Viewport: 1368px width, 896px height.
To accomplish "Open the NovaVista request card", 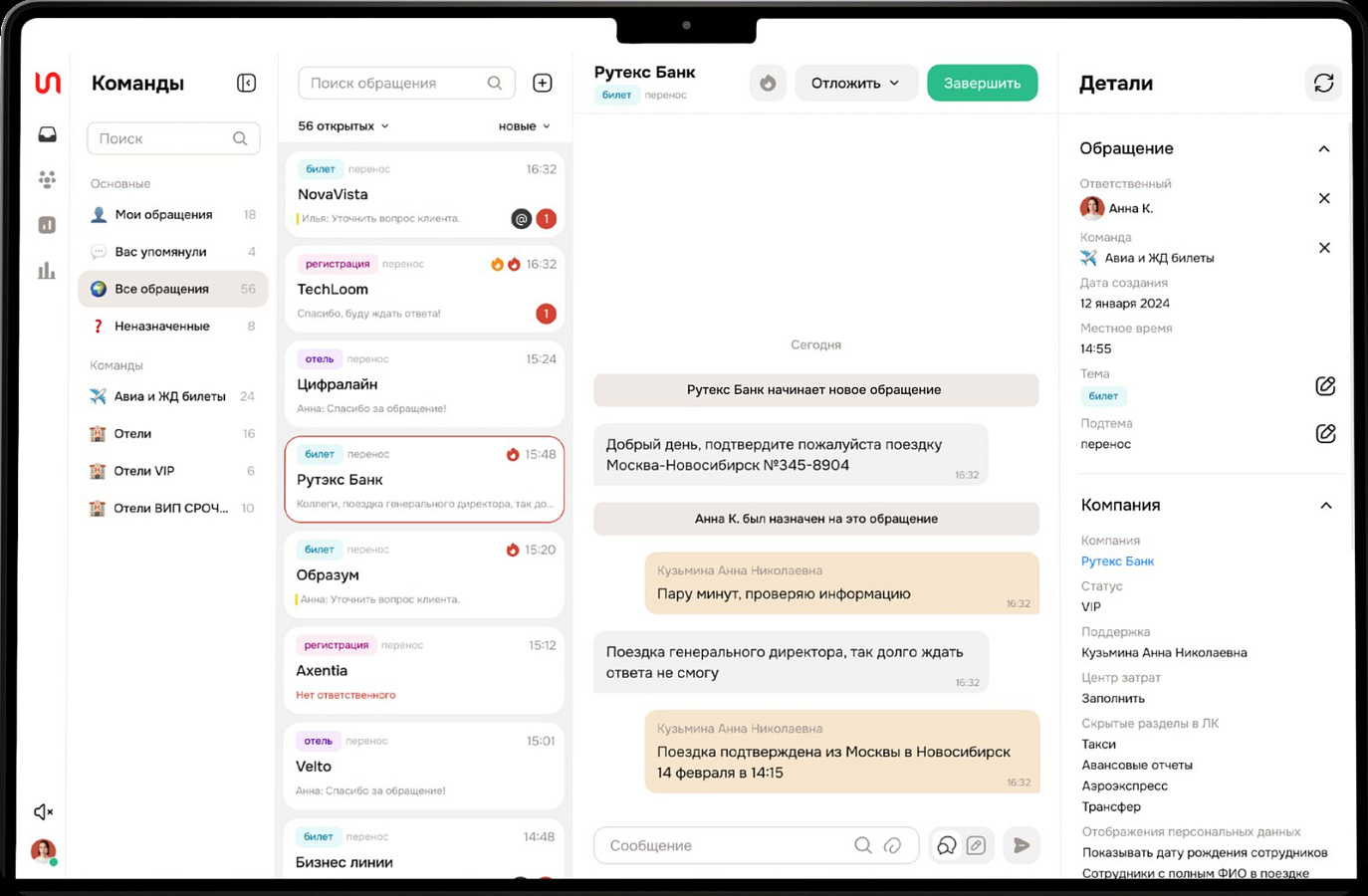I will coord(424,193).
